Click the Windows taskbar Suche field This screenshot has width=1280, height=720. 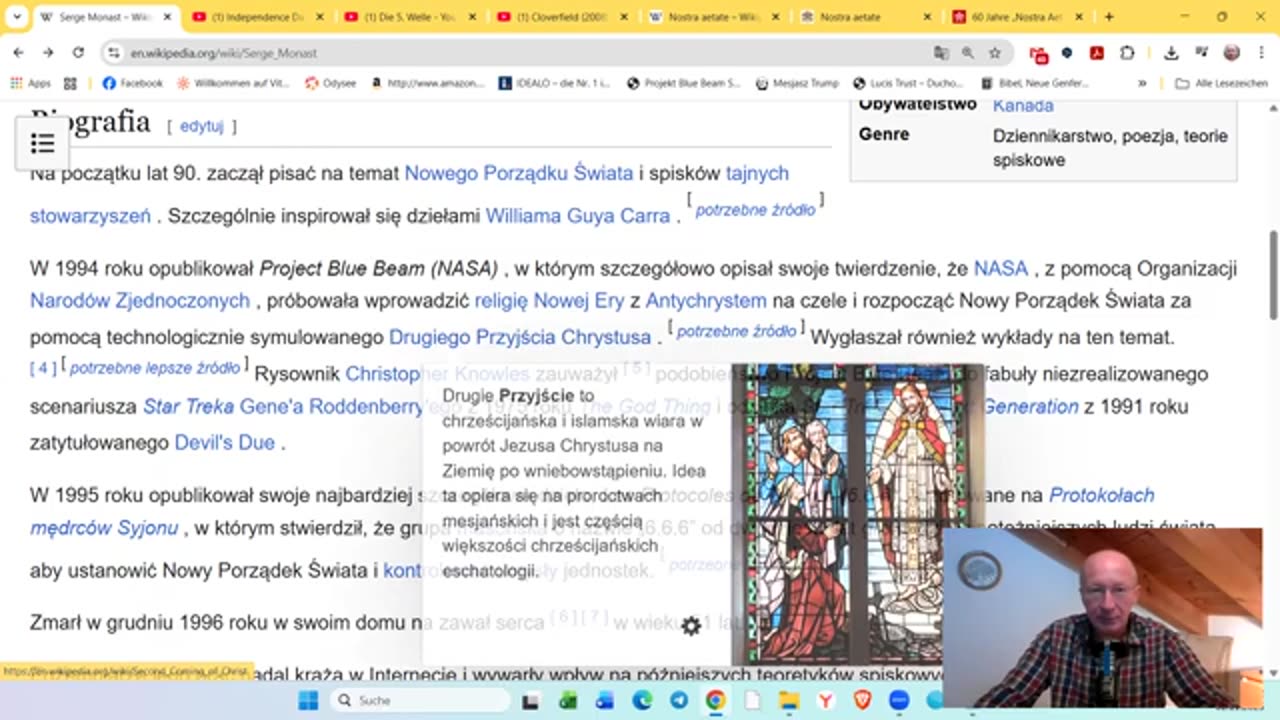419,700
